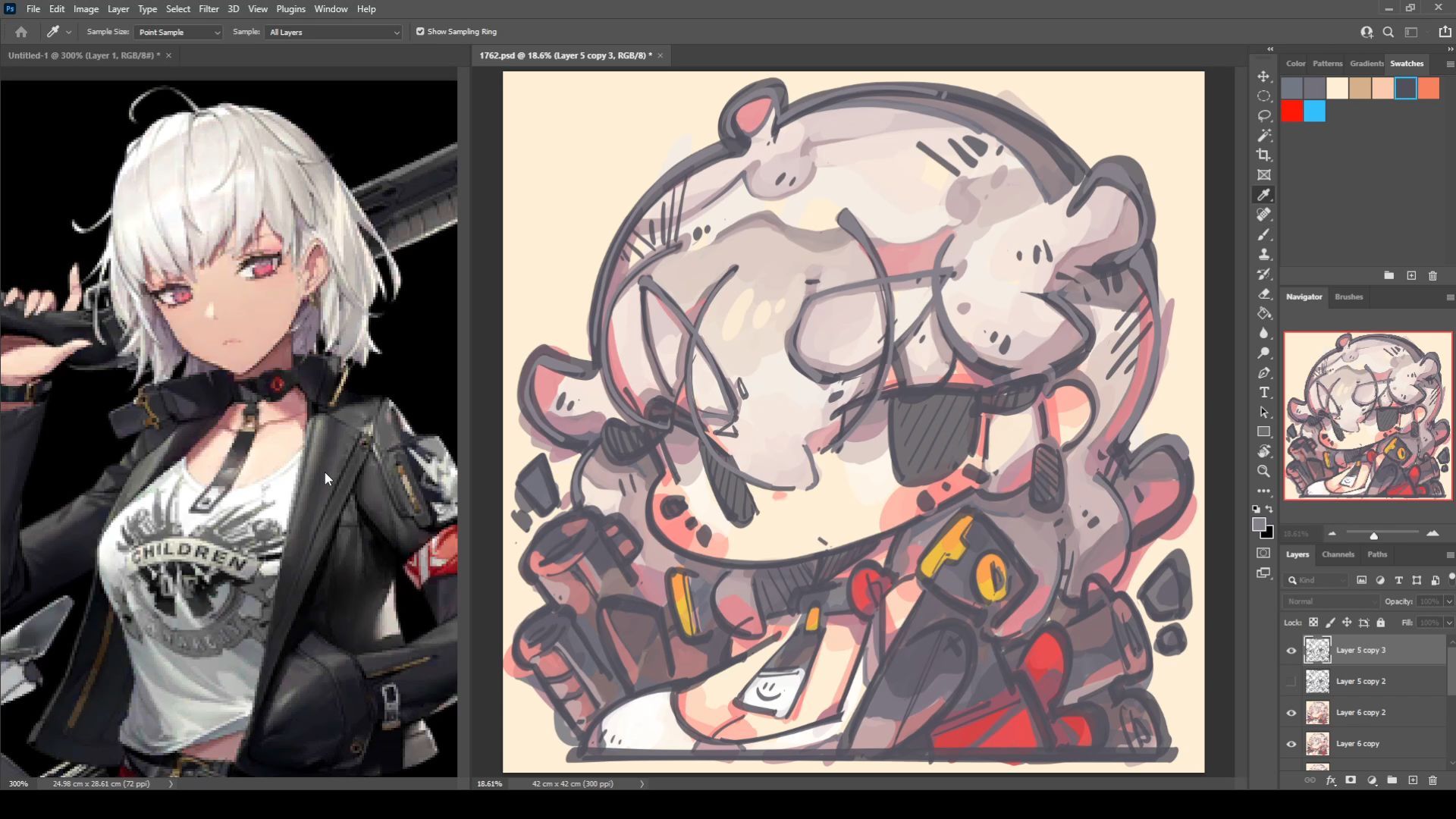Select the Frame tool
This screenshot has width=1456, height=819.
1264,175
